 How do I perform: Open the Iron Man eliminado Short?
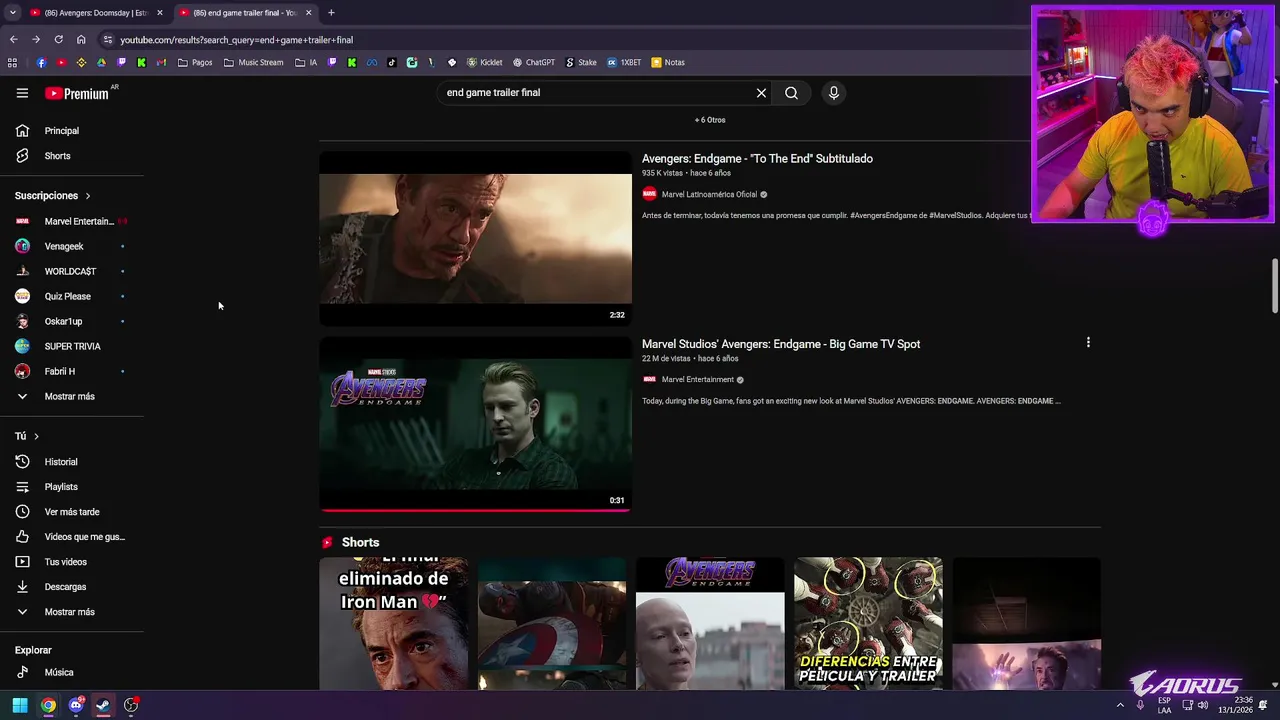(394, 623)
